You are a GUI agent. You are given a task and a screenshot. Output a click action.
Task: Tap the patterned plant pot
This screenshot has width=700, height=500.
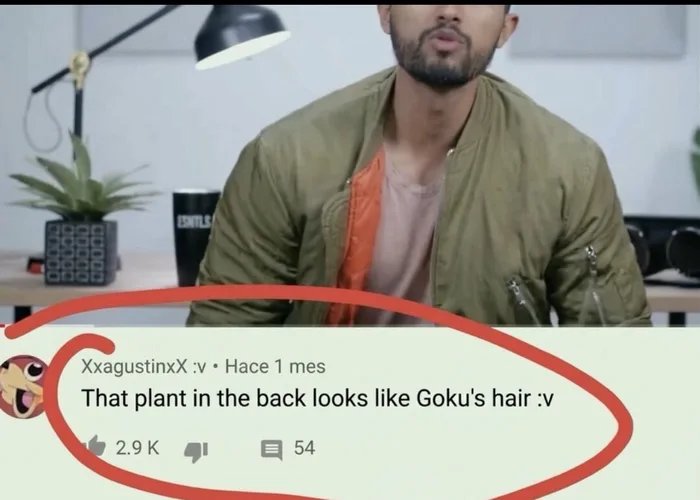click(81, 253)
